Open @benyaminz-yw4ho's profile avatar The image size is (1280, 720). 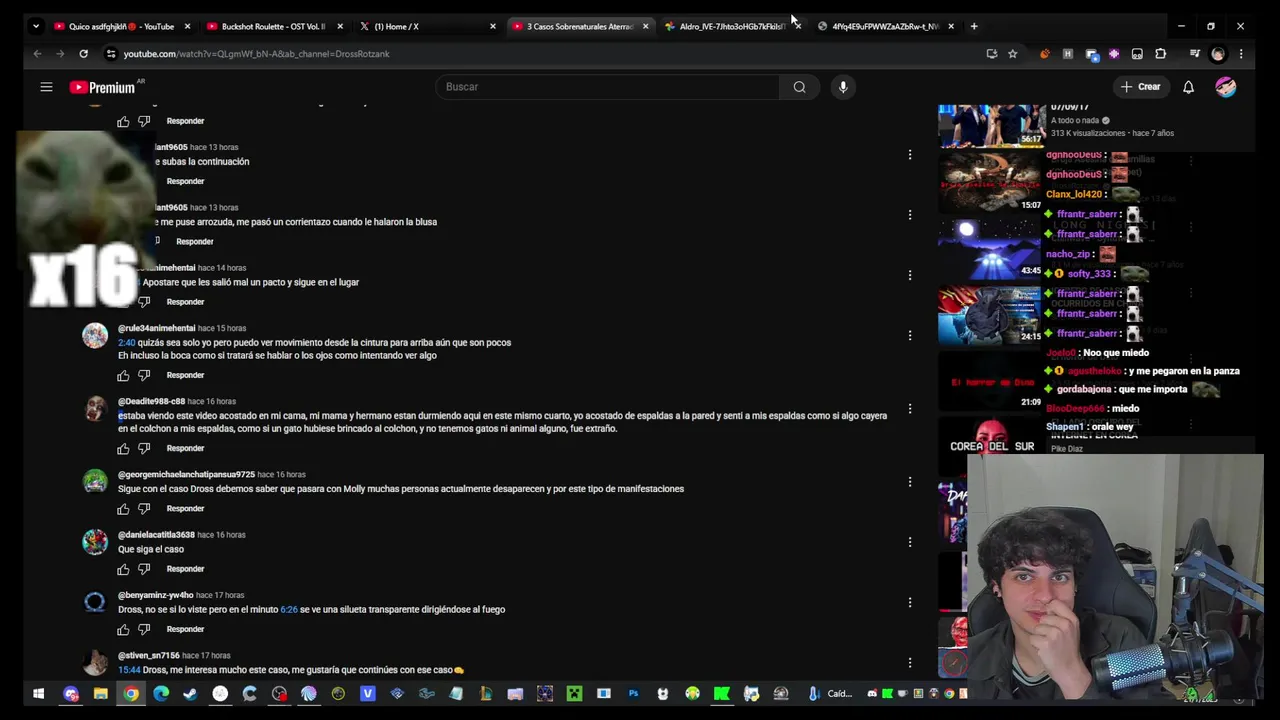coord(95,603)
